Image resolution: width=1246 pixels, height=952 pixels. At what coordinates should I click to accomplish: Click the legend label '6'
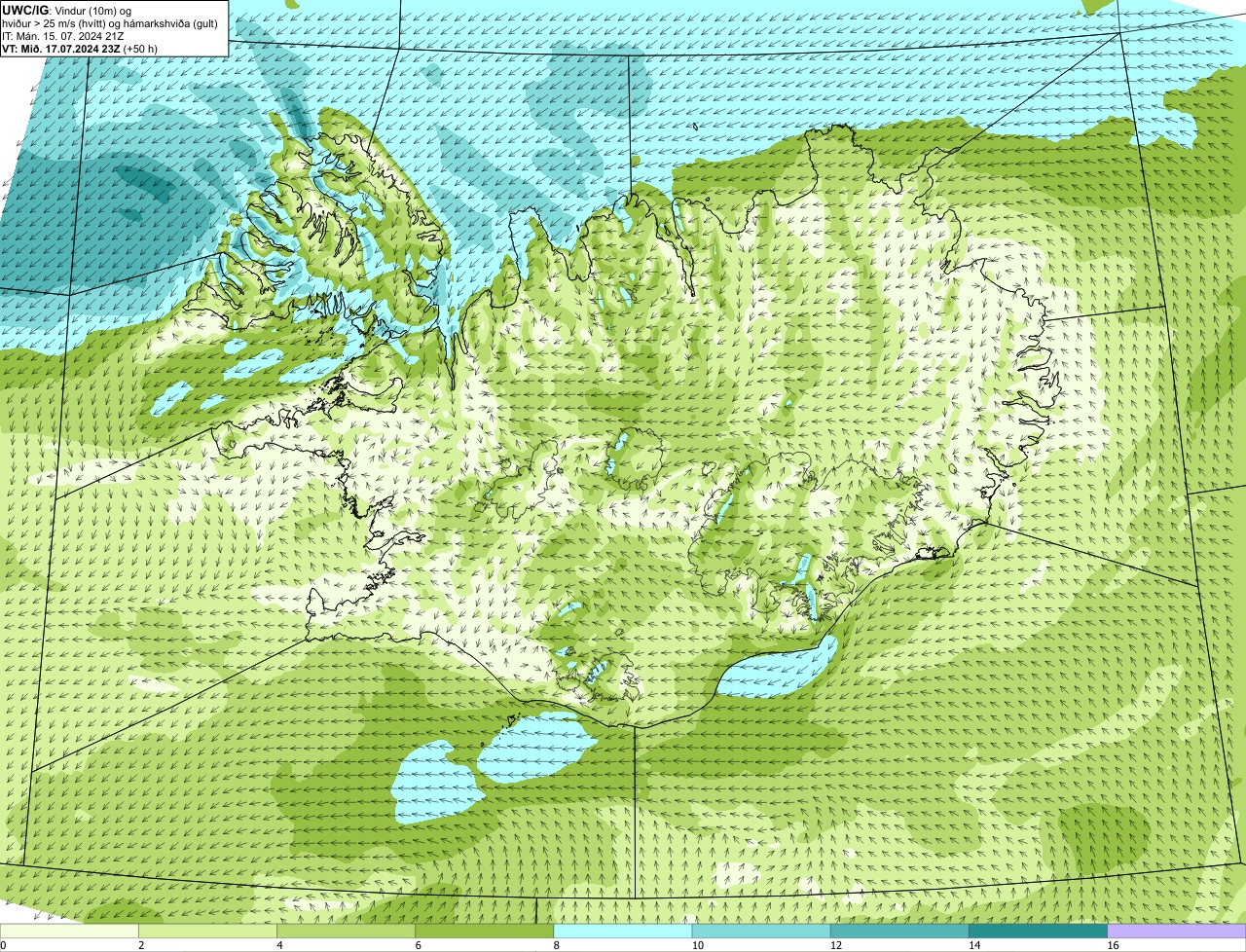[x=418, y=945]
